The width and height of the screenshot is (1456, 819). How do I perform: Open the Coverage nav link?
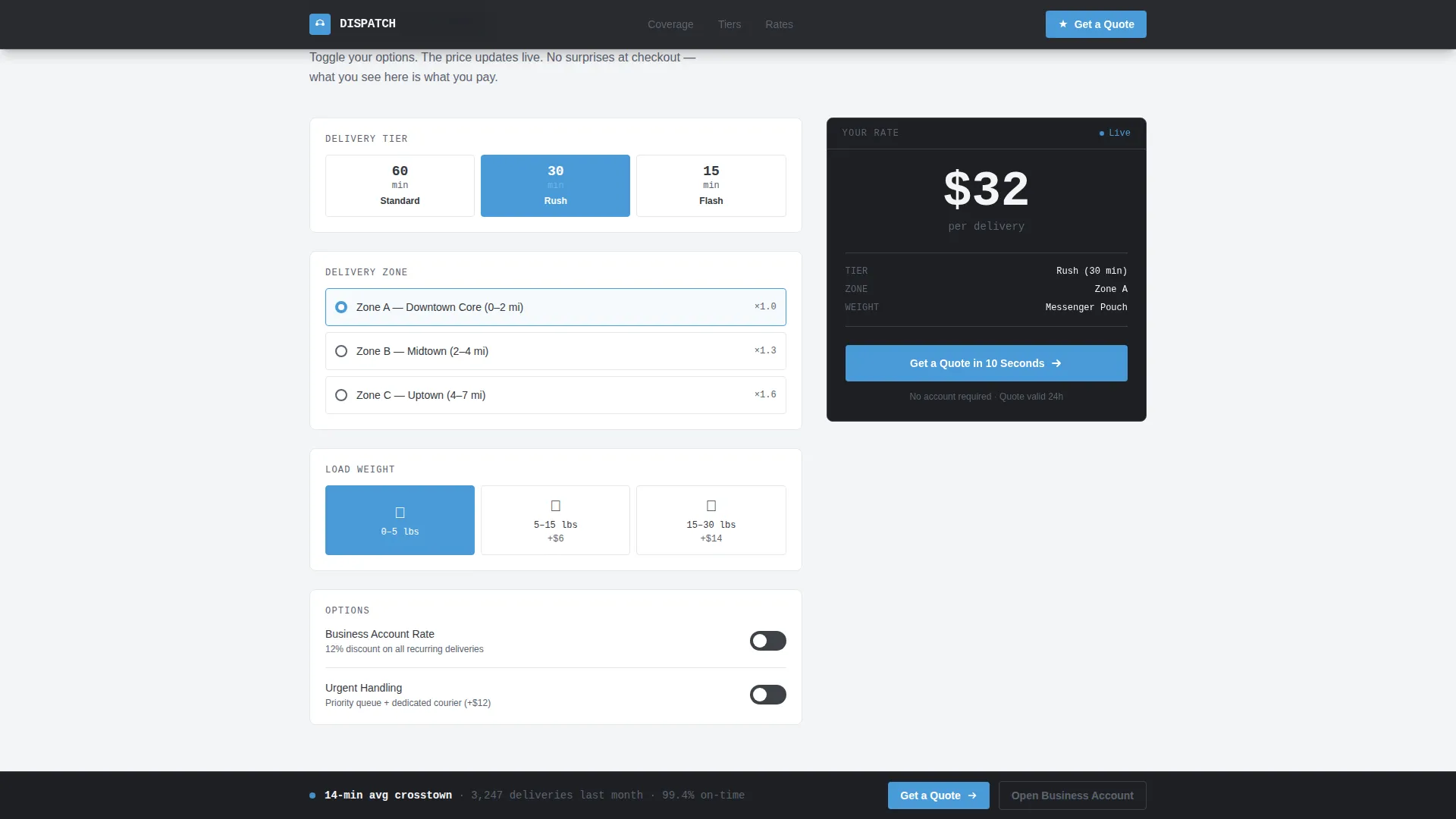tap(670, 24)
